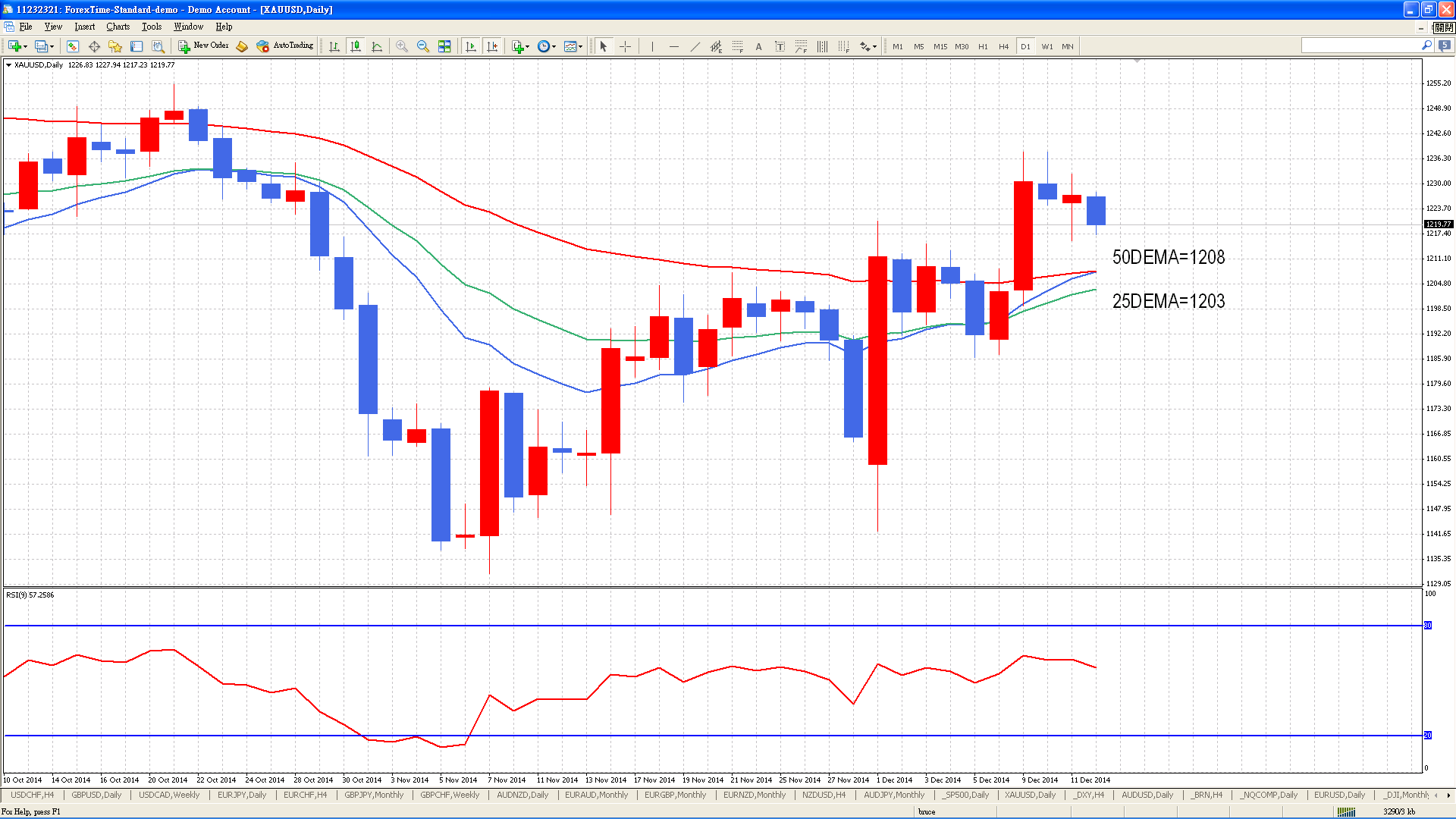Select the W1 weekly timeframe
This screenshot has height=819, width=1456.
[1047, 46]
